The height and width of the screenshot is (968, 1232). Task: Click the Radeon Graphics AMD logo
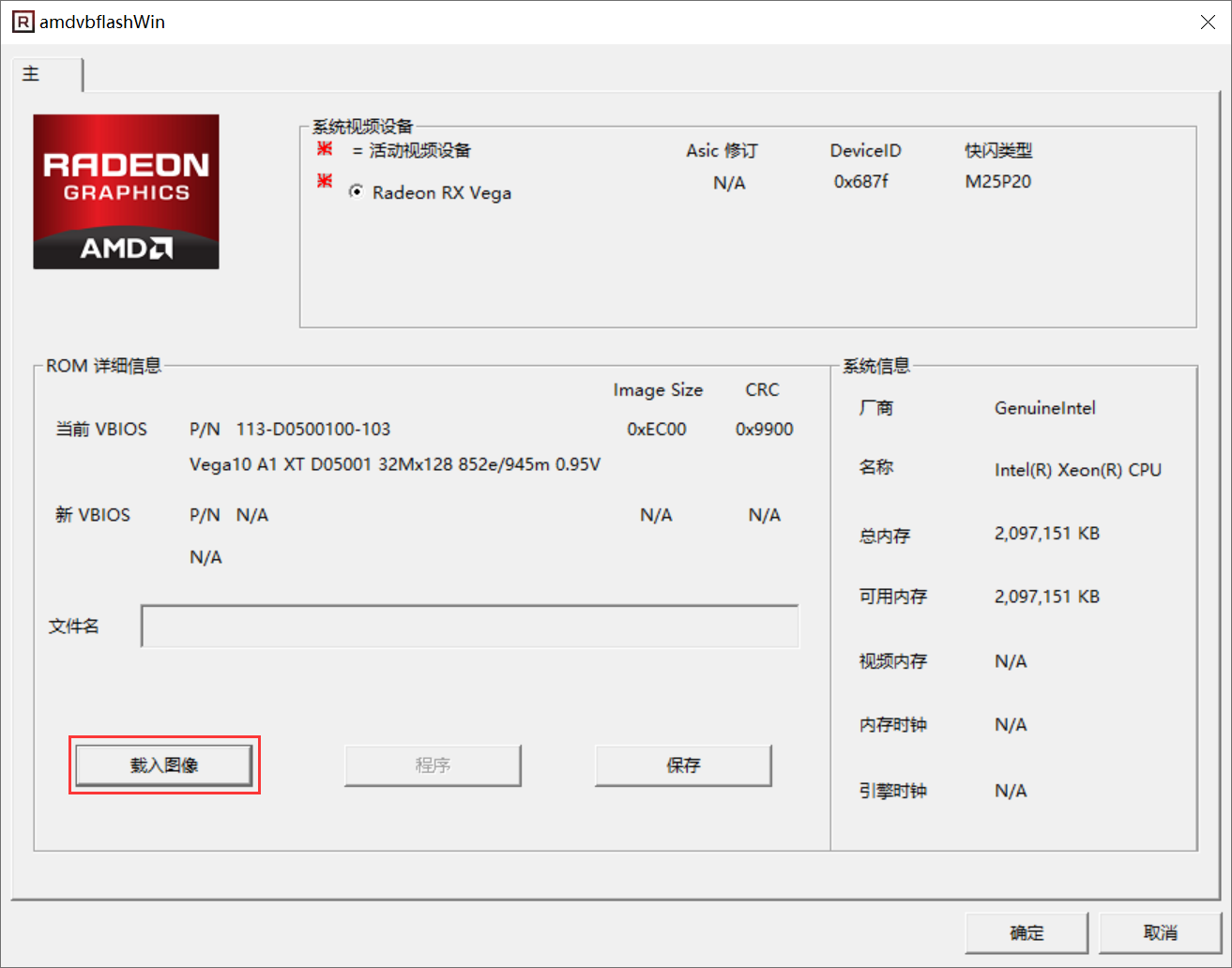click(x=126, y=192)
